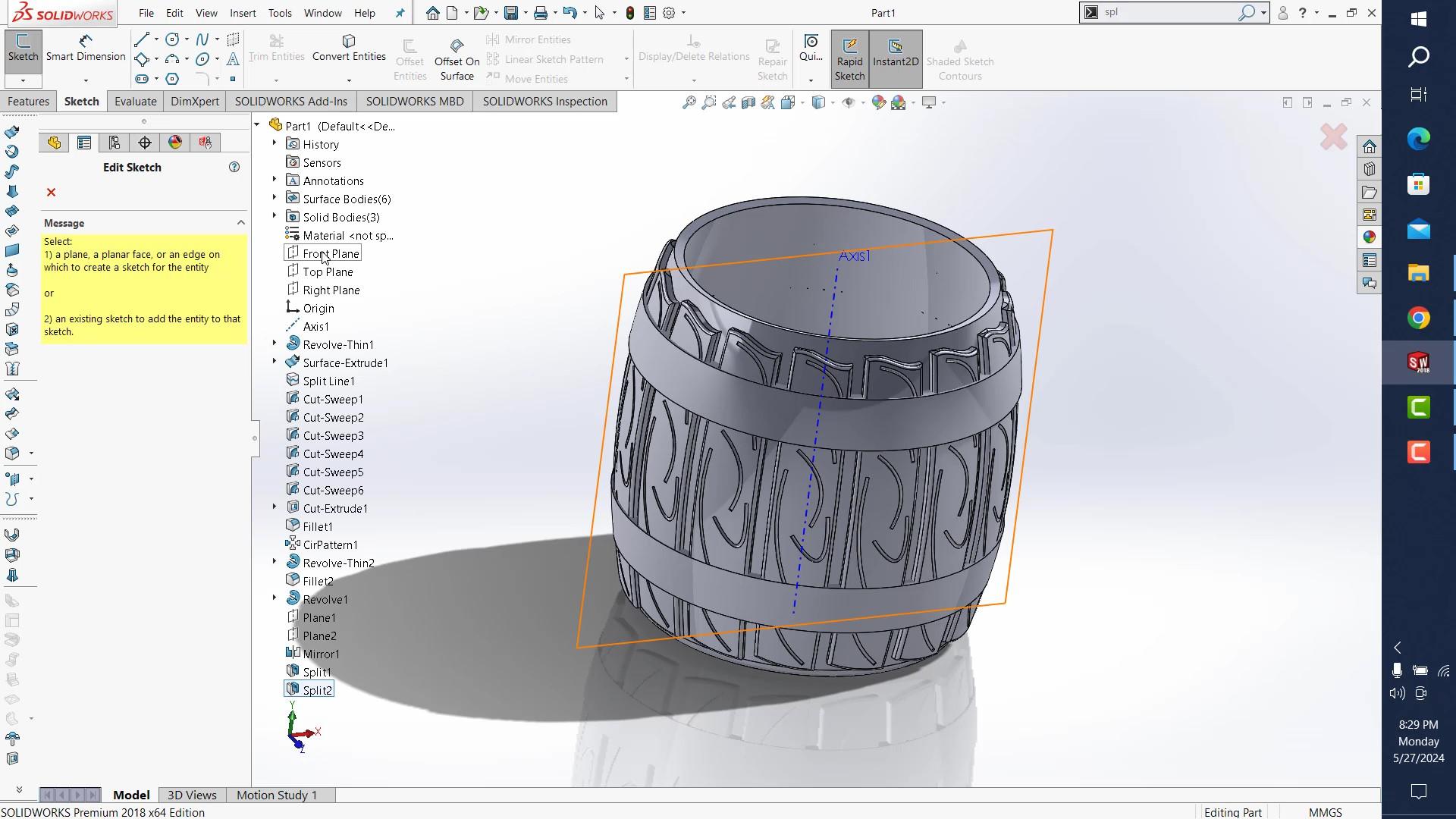Open the DisplayManager appearance tab icon
Screen dimensions: 1456x819
pyautogui.click(x=175, y=143)
